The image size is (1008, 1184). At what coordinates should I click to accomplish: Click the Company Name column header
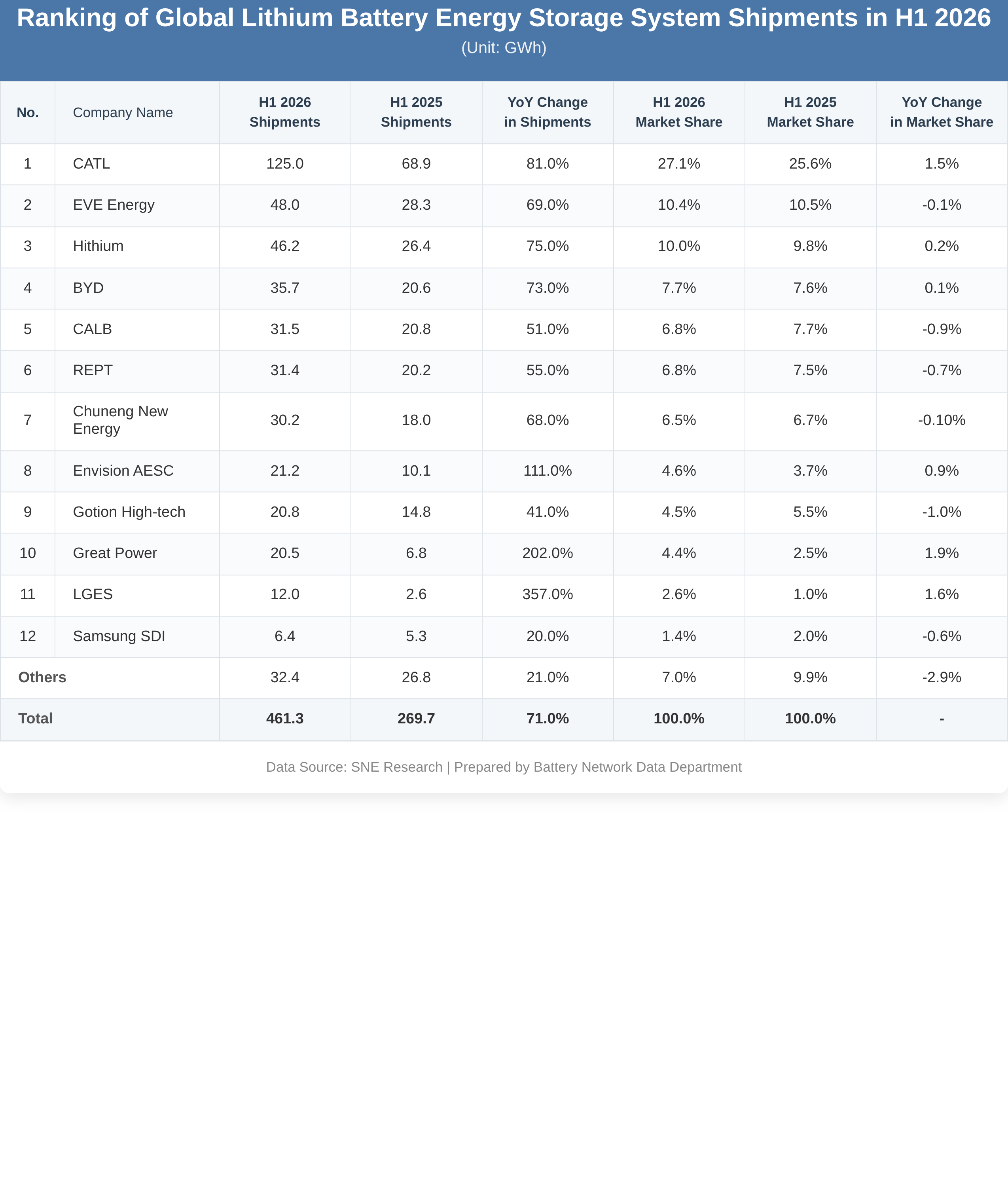click(x=123, y=112)
